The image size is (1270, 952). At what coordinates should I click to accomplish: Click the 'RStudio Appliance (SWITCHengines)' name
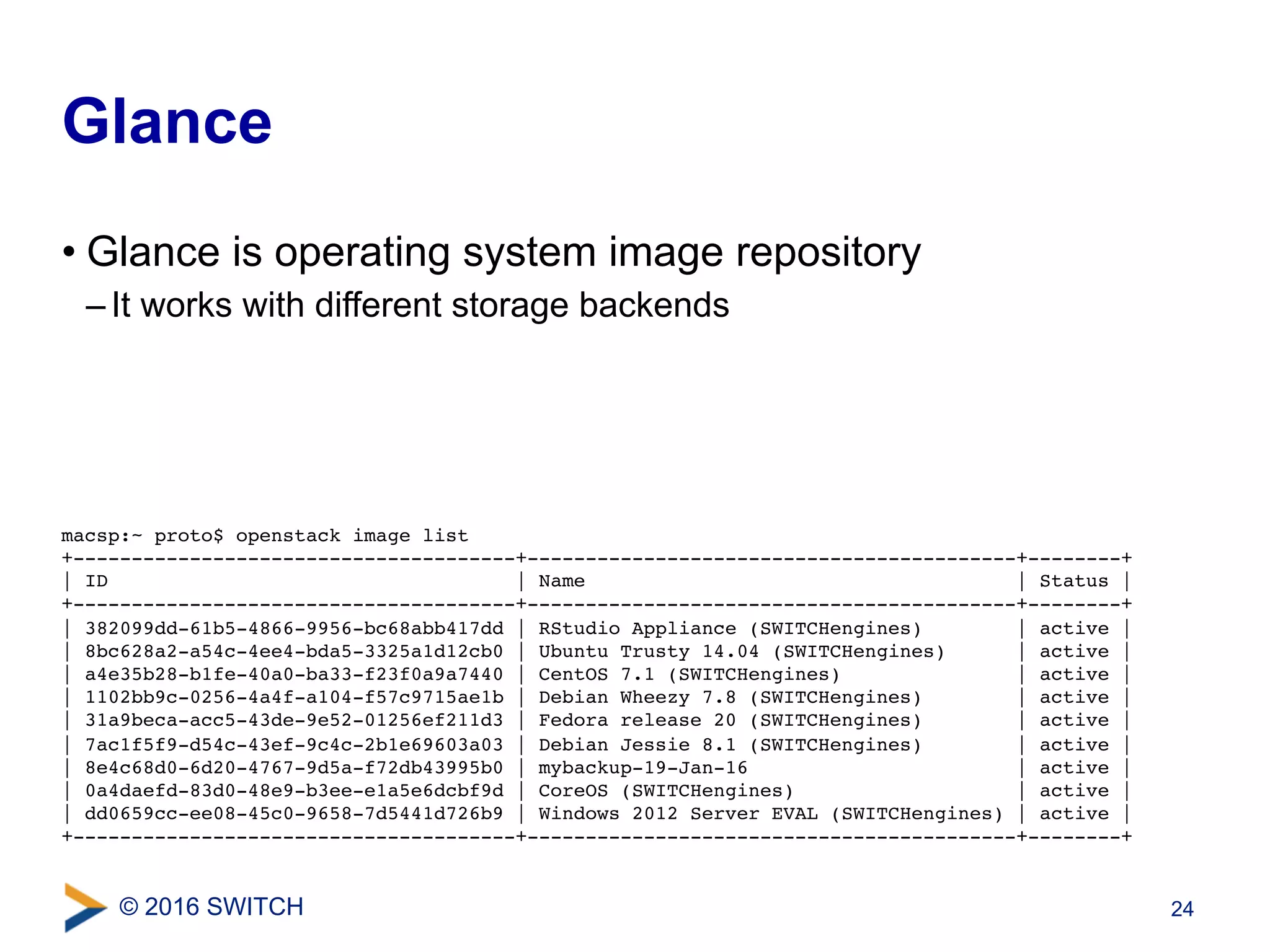click(730, 629)
